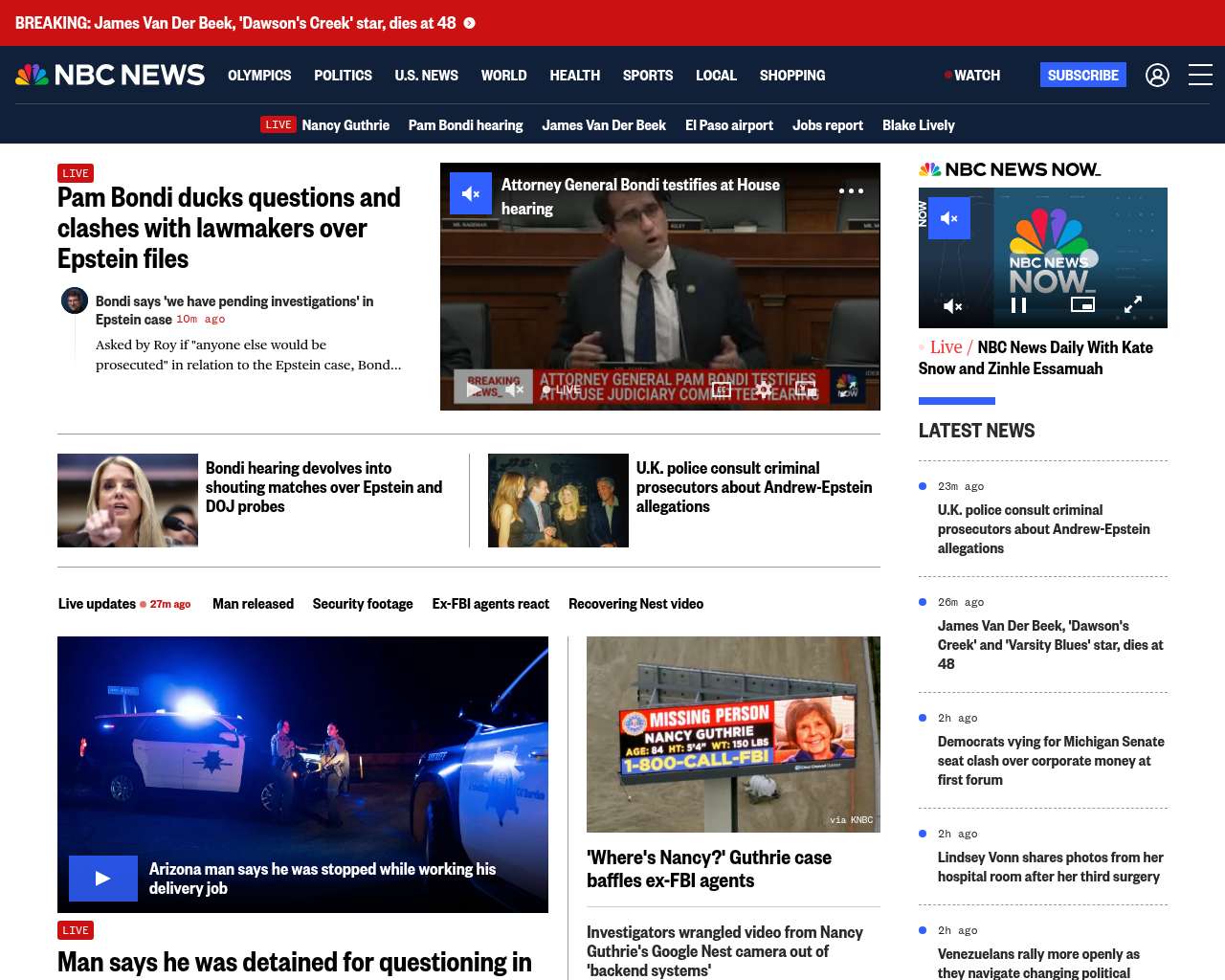The width and height of the screenshot is (1225, 980).
Task: Play the Arizona delivery man video
Action: click(x=103, y=879)
